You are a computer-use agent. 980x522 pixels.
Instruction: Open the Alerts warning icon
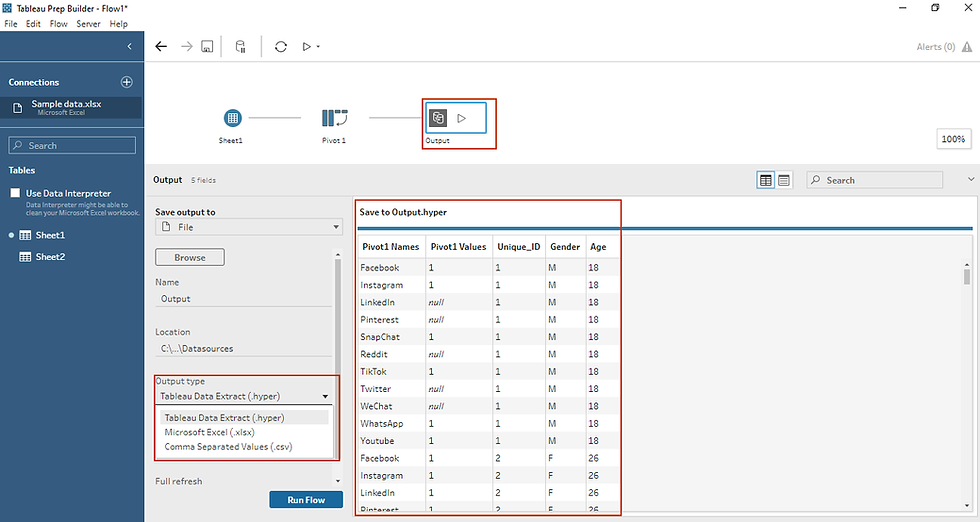coord(967,47)
